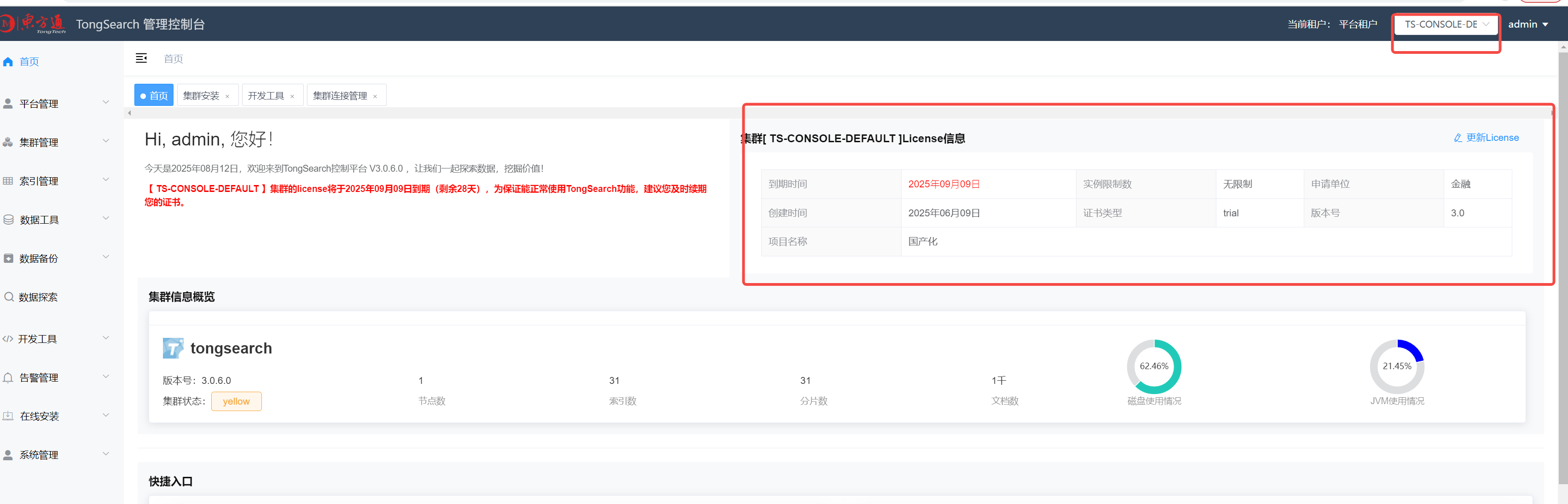1568x504 pixels.
Task: Click the 21.45% JVM usage ring
Action: tap(1397, 366)
